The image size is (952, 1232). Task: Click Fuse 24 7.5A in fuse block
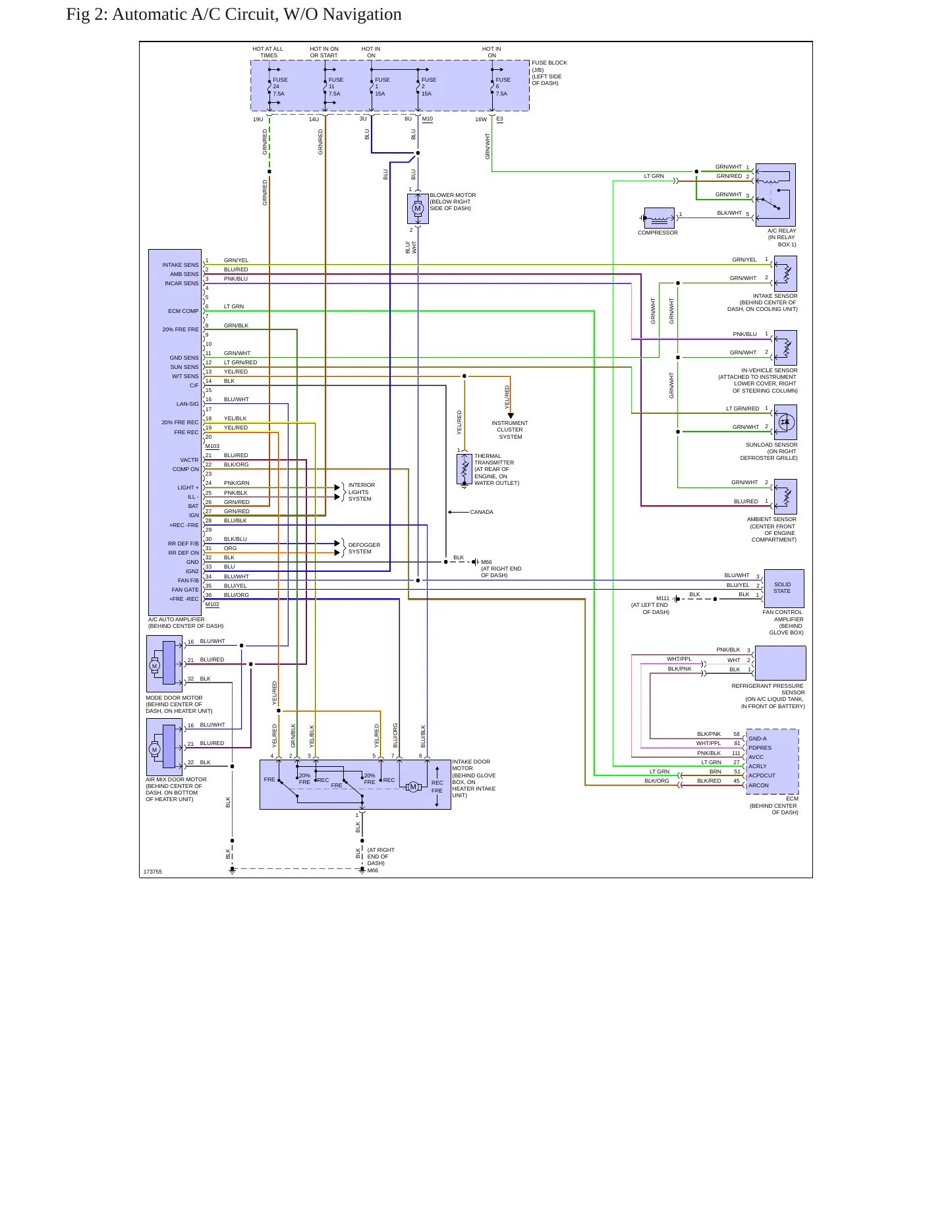279,86
